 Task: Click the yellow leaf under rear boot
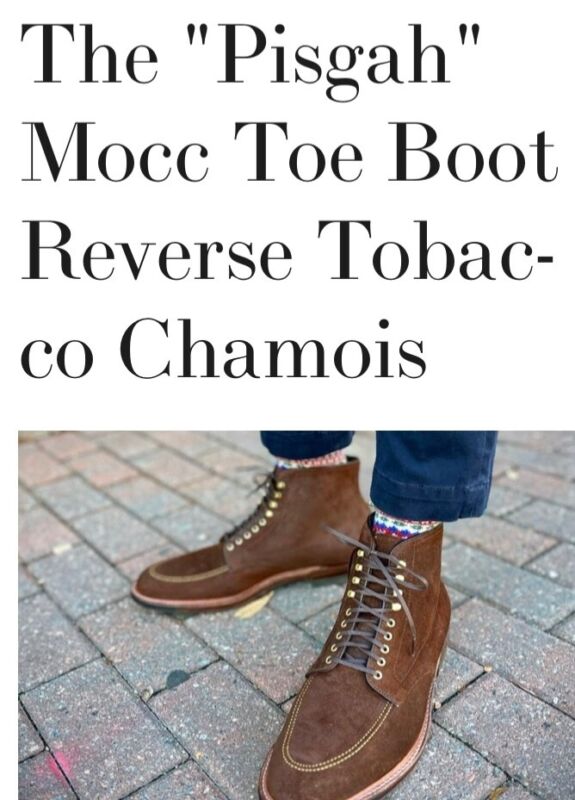[x=254, y=607]
